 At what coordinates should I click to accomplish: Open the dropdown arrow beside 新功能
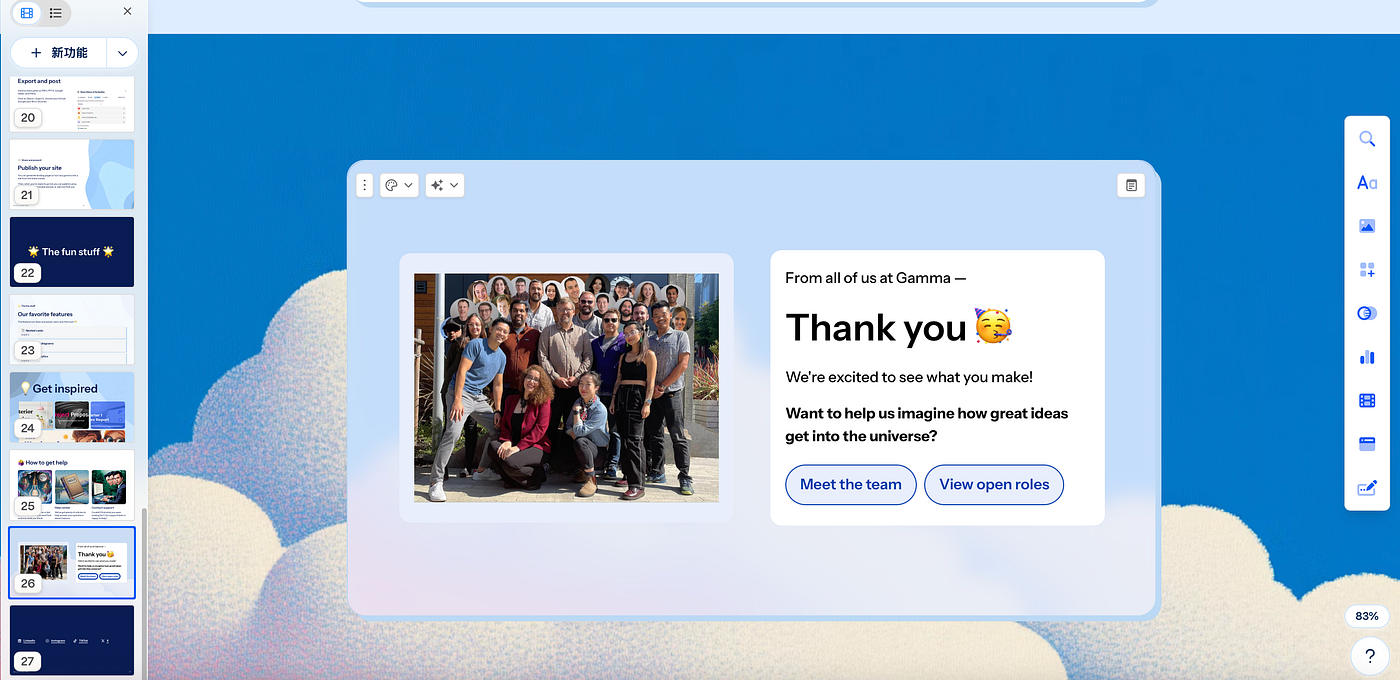tap(122, 53)
